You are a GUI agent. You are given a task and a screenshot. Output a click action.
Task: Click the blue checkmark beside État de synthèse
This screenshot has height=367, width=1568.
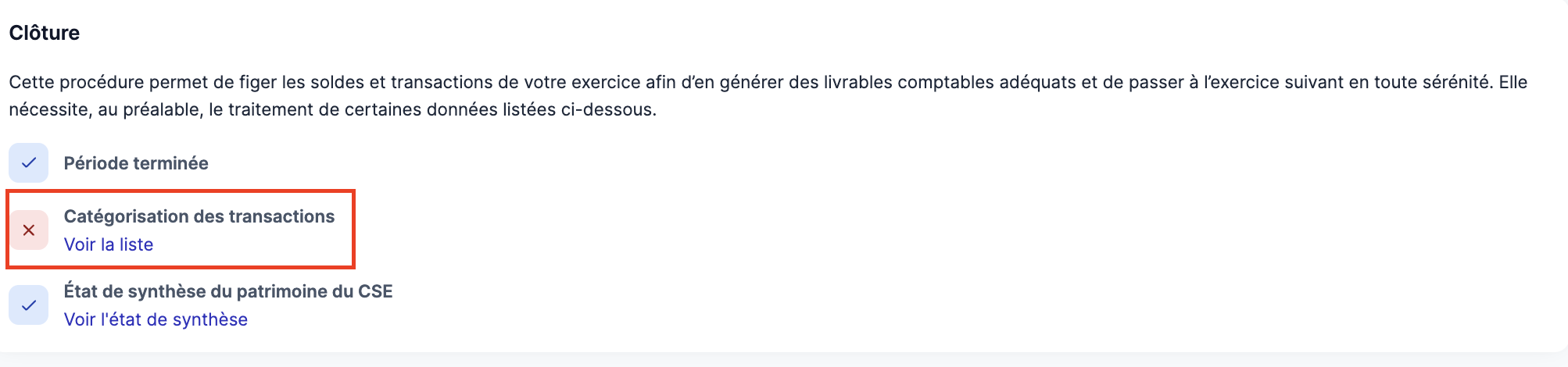point(29,305)
